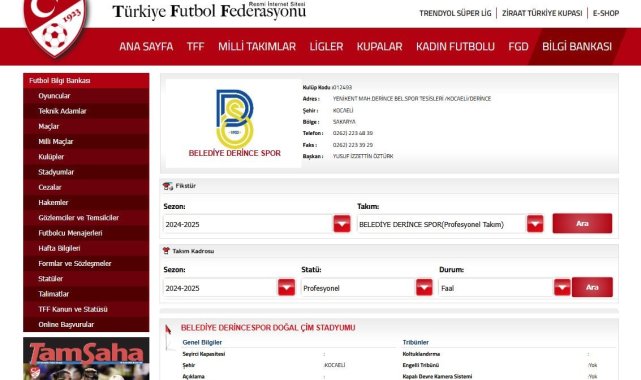
Task: Expand the Durum Faal dropdown arrow
Action: (x=562, y=288)
